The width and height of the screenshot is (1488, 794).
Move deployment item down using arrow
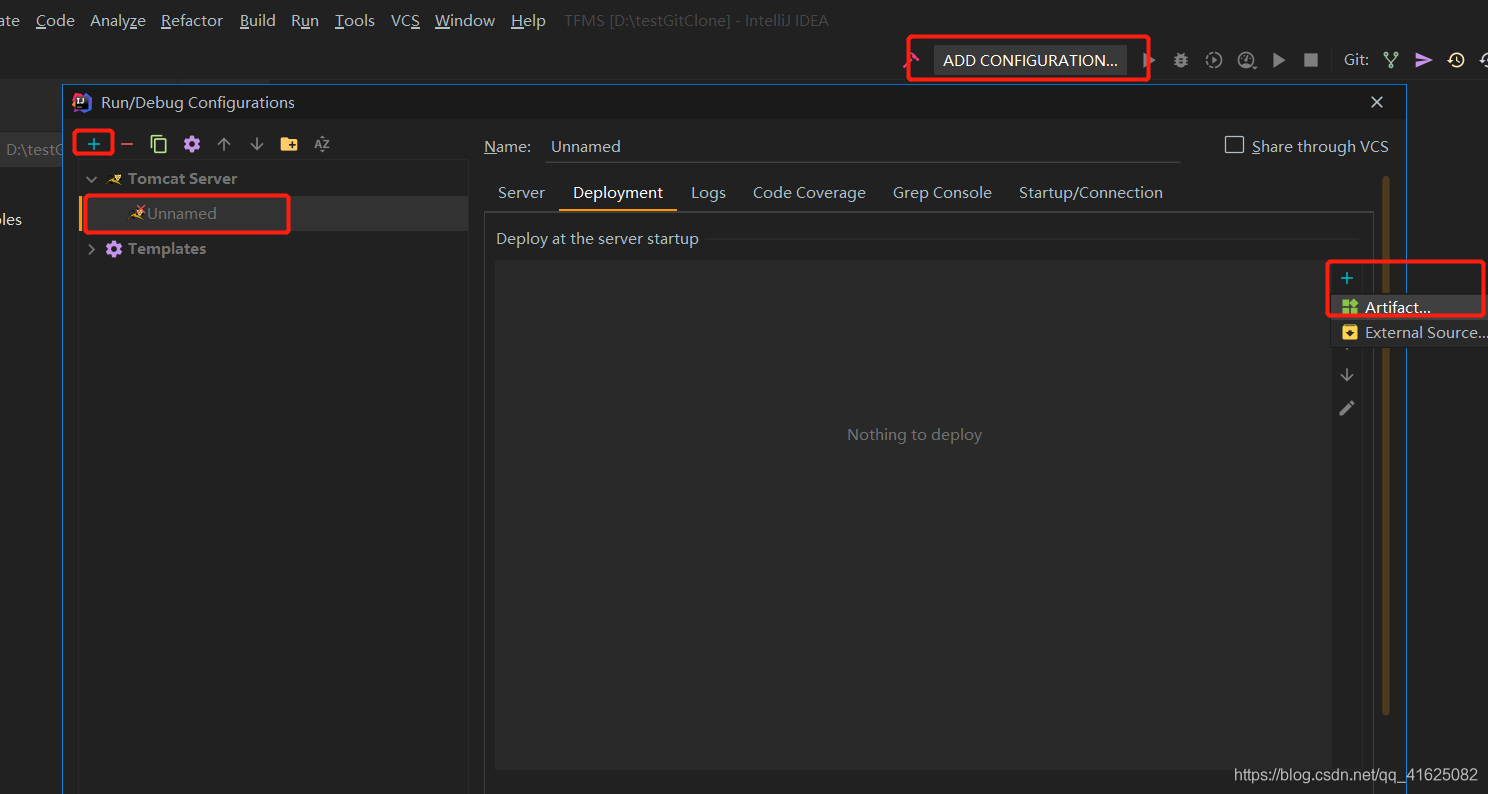(x=1347, y=375)
